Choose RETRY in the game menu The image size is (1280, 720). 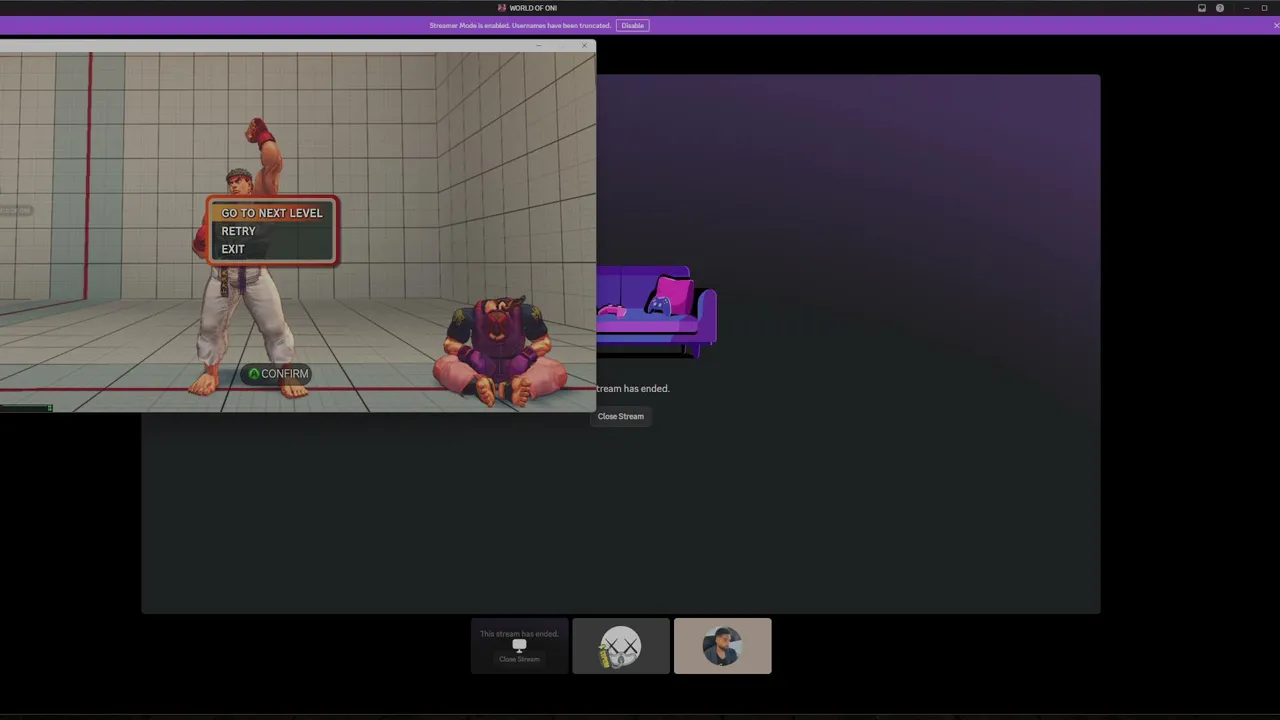pos(238,231)
